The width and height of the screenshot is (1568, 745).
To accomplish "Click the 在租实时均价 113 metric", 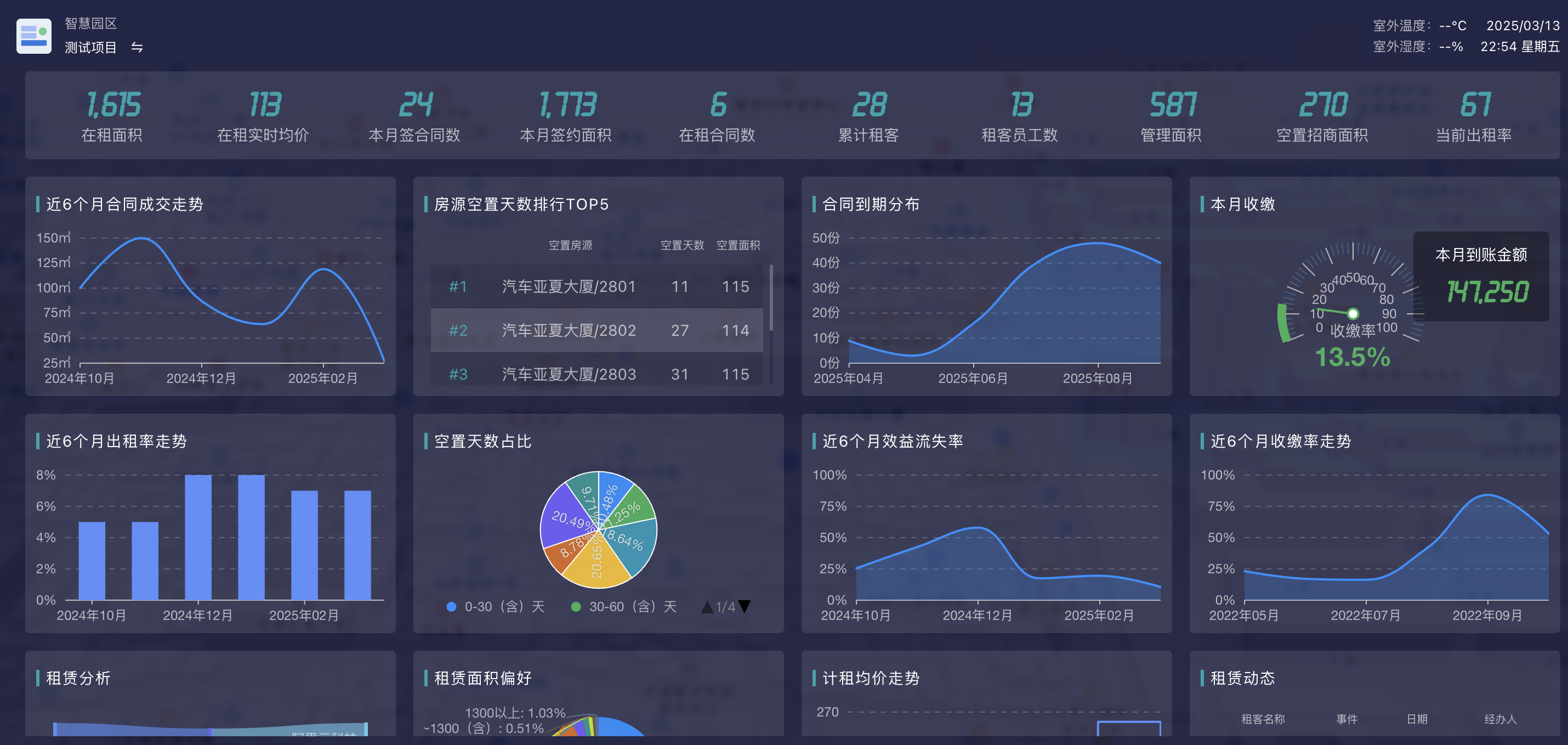I will (x=263, y=116).
